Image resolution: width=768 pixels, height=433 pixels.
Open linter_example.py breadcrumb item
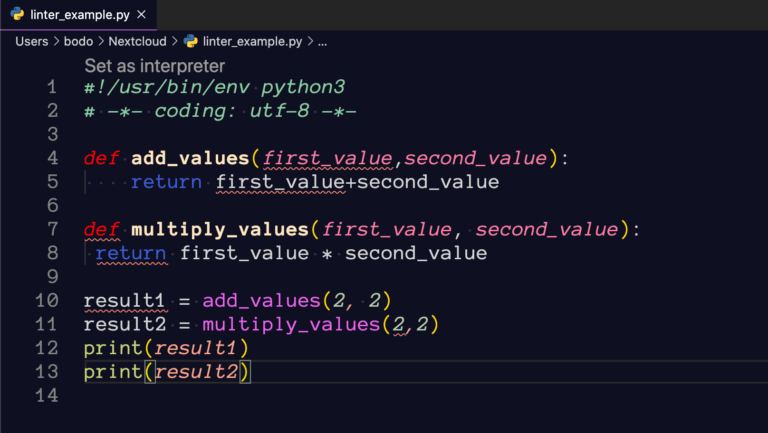point(252,42)
